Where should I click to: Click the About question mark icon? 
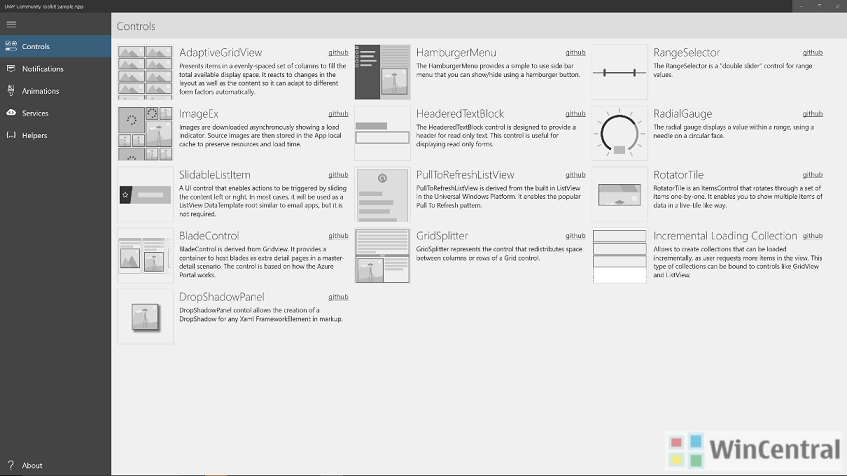[11, 465]
